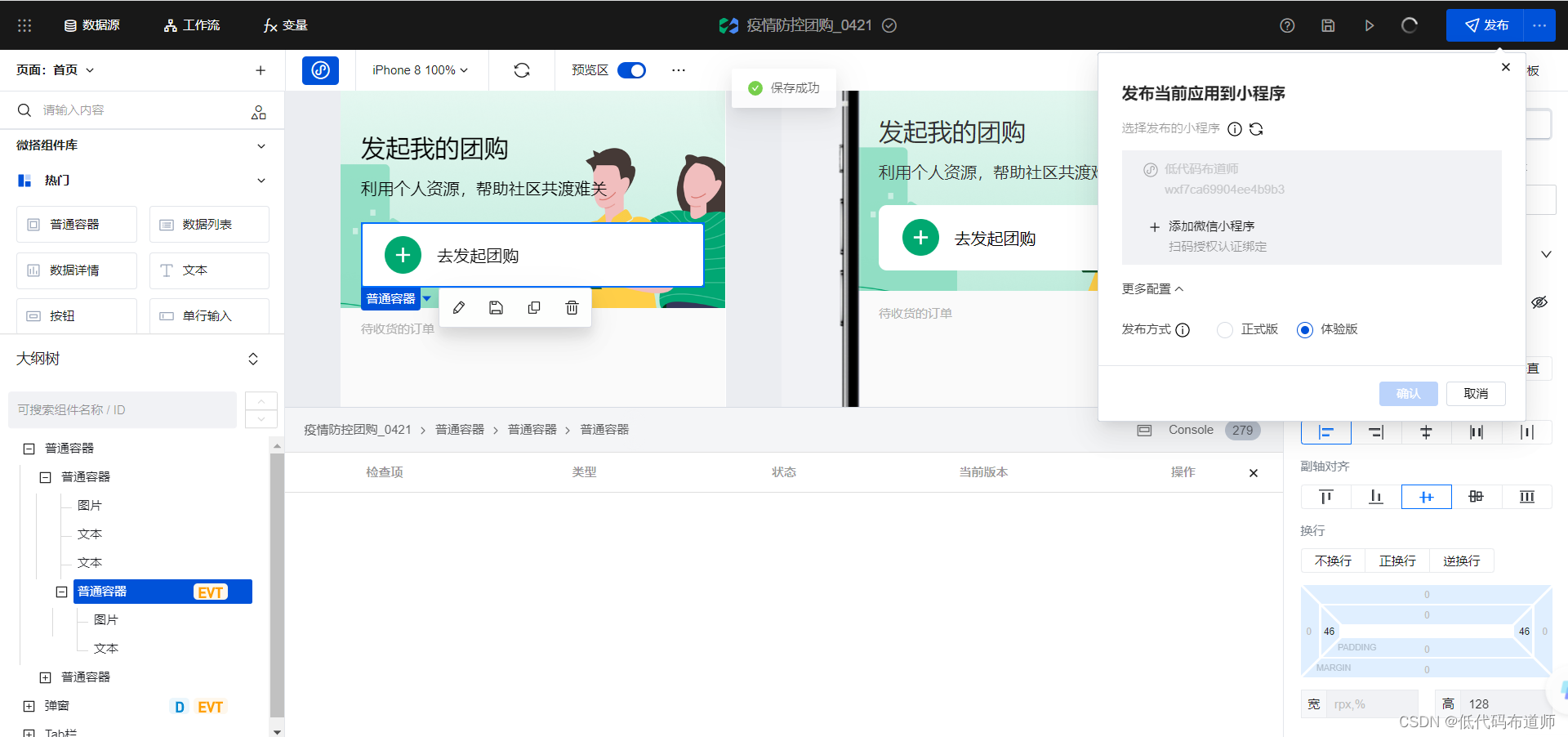Select the 按钮 component card
This screenshot has height=737, width=1568.
[x=77, y=315]
